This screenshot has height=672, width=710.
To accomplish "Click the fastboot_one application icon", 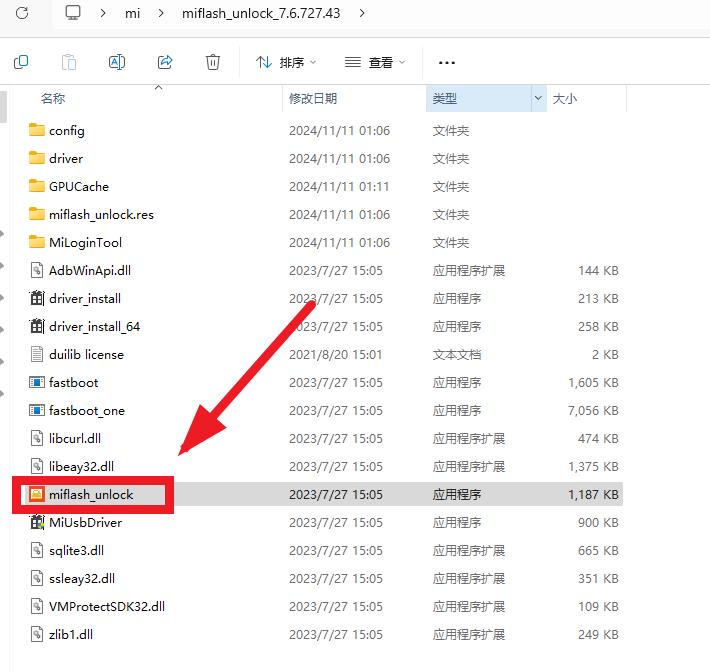I will (37, 410).
